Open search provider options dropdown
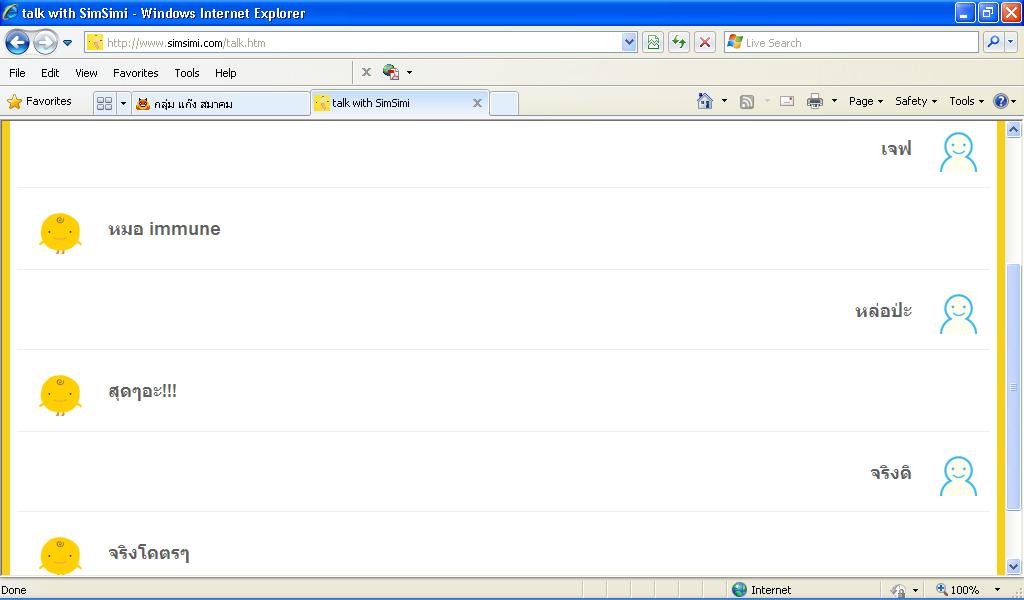 [1011, 42]
